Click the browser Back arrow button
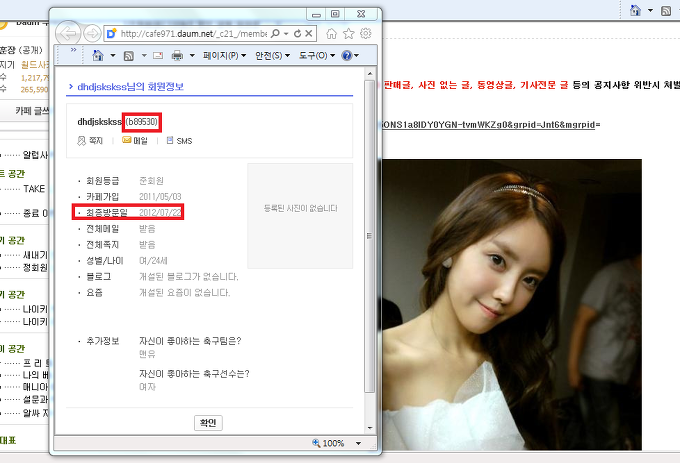 point(71,33)
